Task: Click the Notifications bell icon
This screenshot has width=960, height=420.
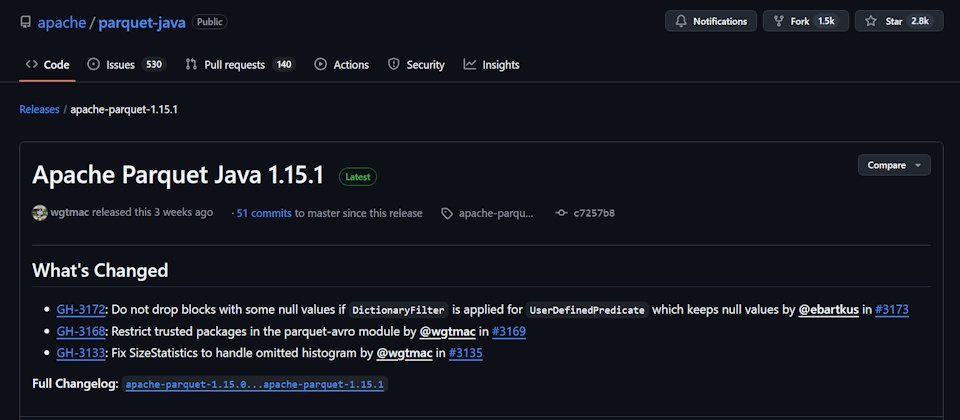Action: (681, 21)
